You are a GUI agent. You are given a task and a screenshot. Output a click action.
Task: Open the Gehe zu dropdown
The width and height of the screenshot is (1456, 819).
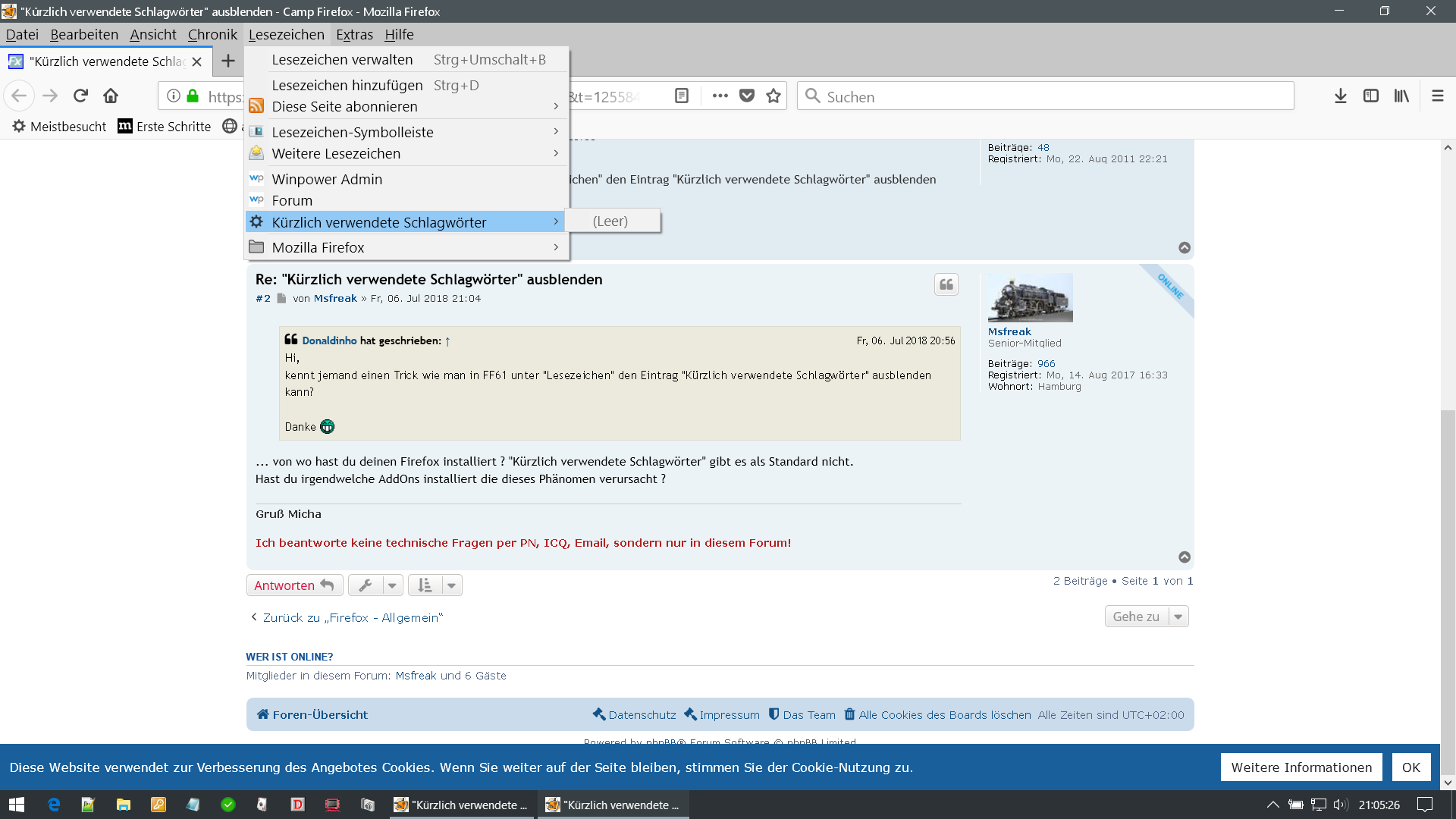click(x=1146, y=617)
